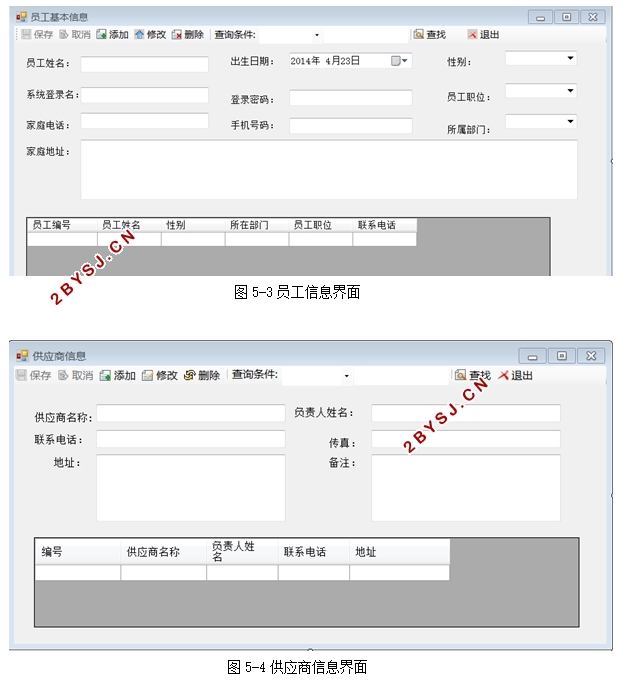
Task: Click the 传真 fax input field
Action: point(466,439)
